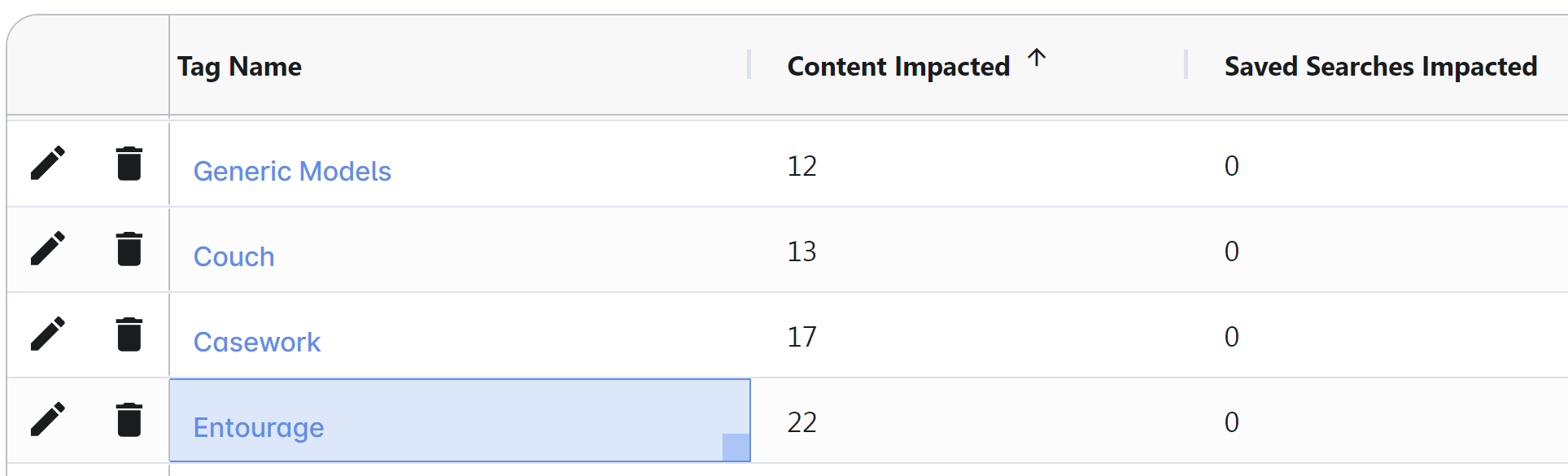Sort by Tag Name column

pos(239,66)
